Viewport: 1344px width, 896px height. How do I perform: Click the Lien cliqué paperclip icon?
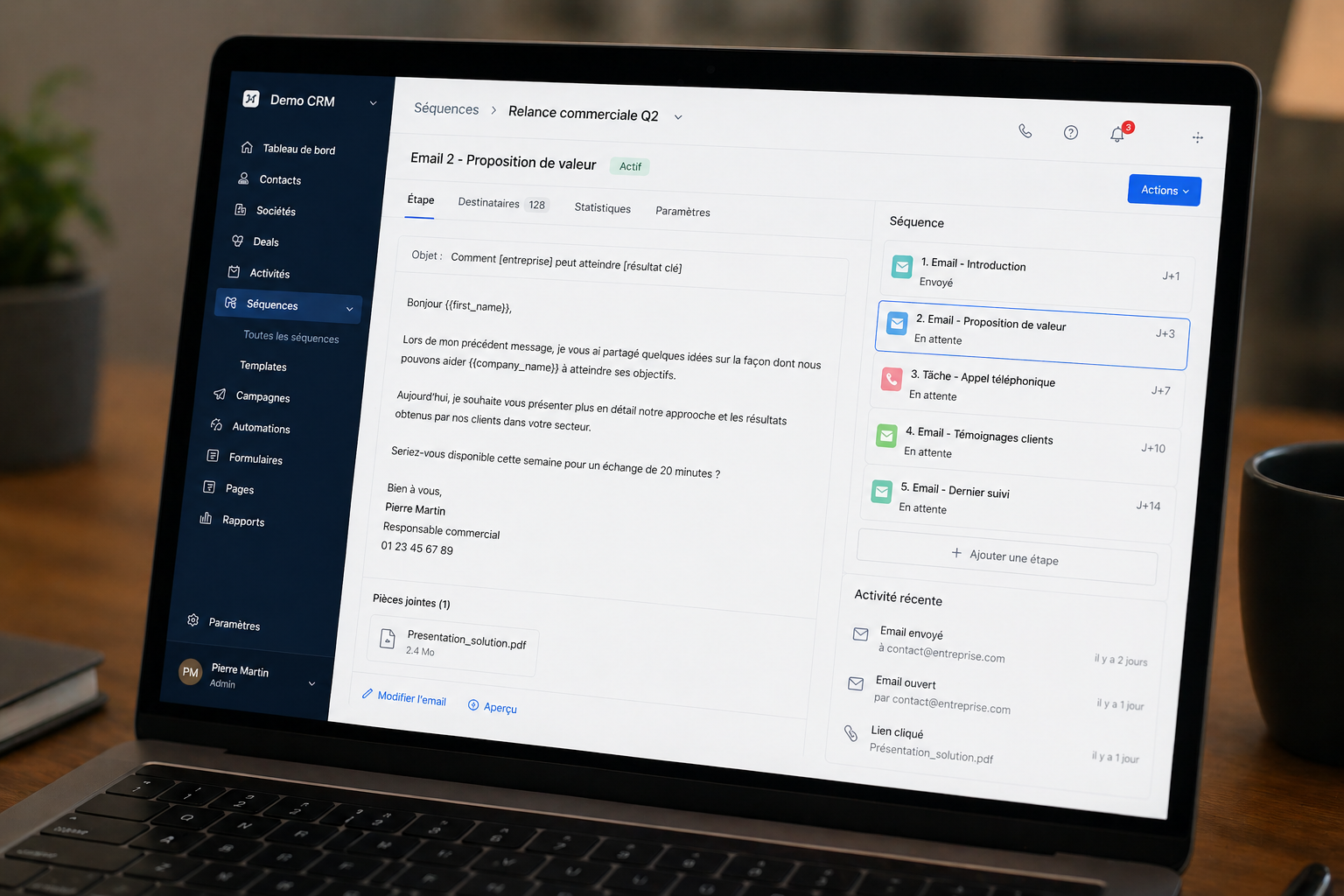pos(850,733)
